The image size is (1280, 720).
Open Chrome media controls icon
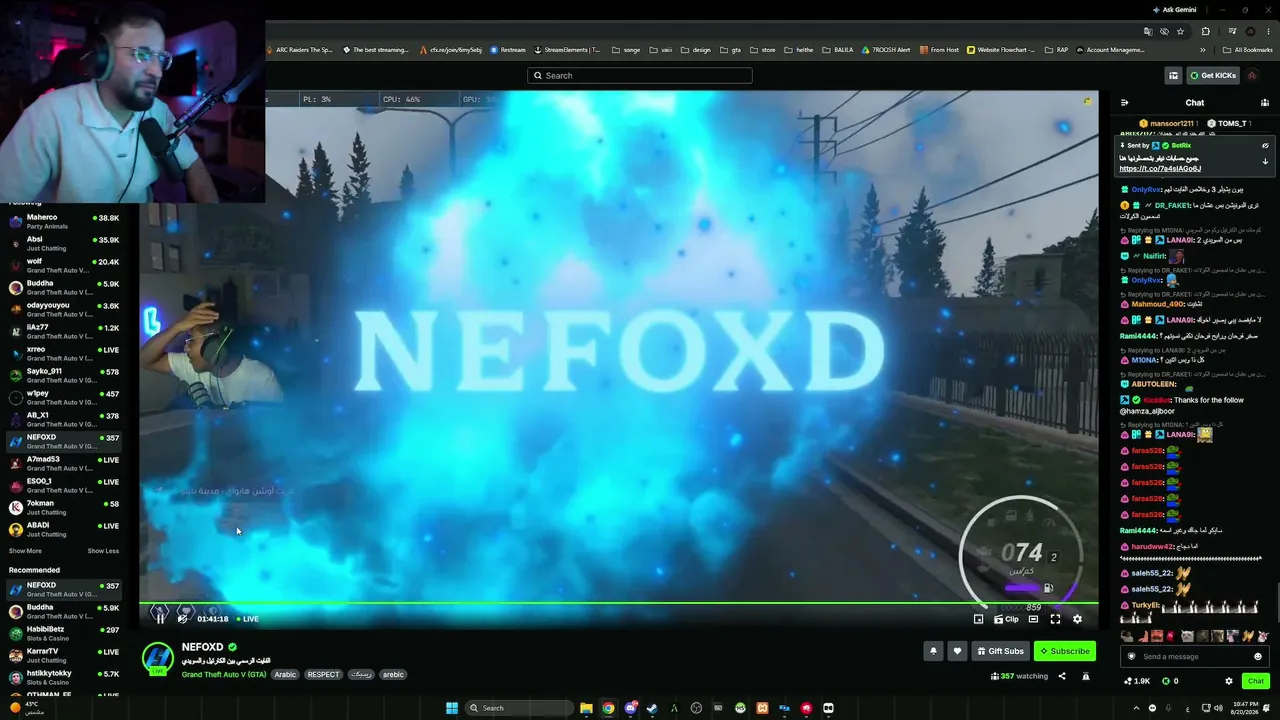coord(1232,31)
